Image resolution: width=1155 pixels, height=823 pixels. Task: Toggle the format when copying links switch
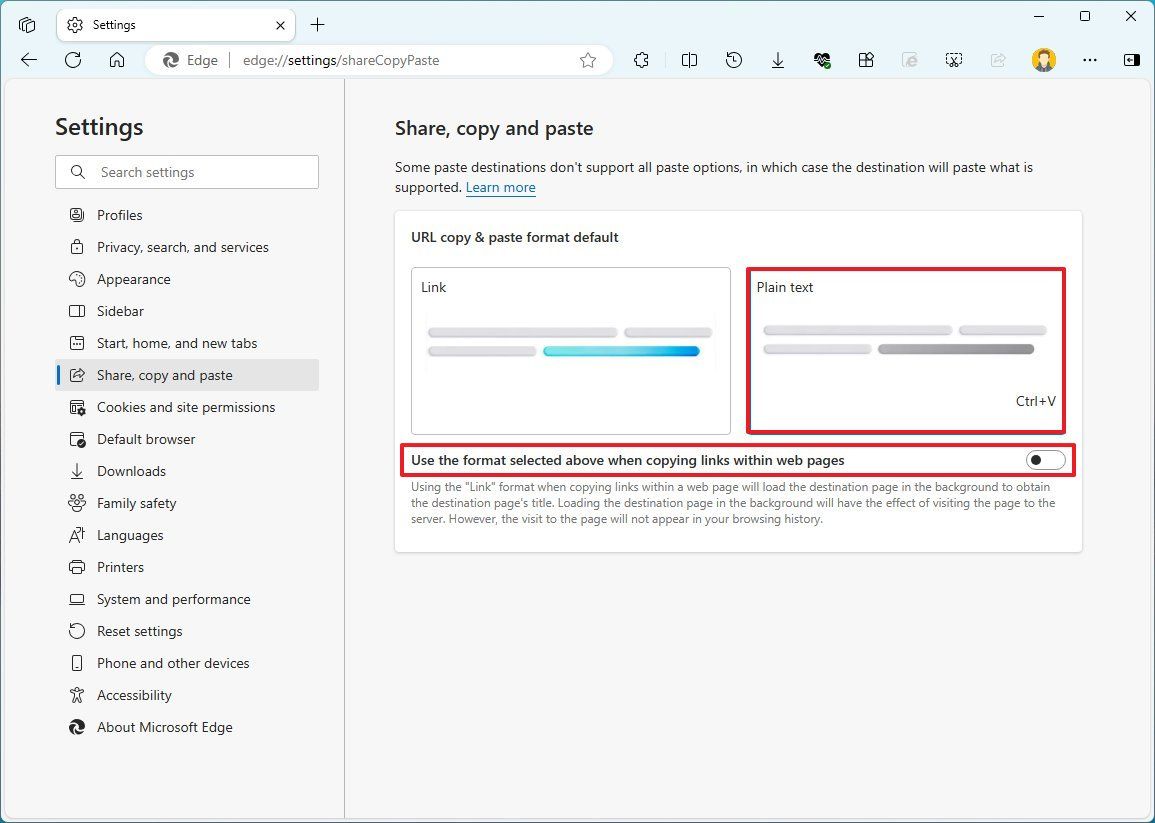[x=1044, y=459]
